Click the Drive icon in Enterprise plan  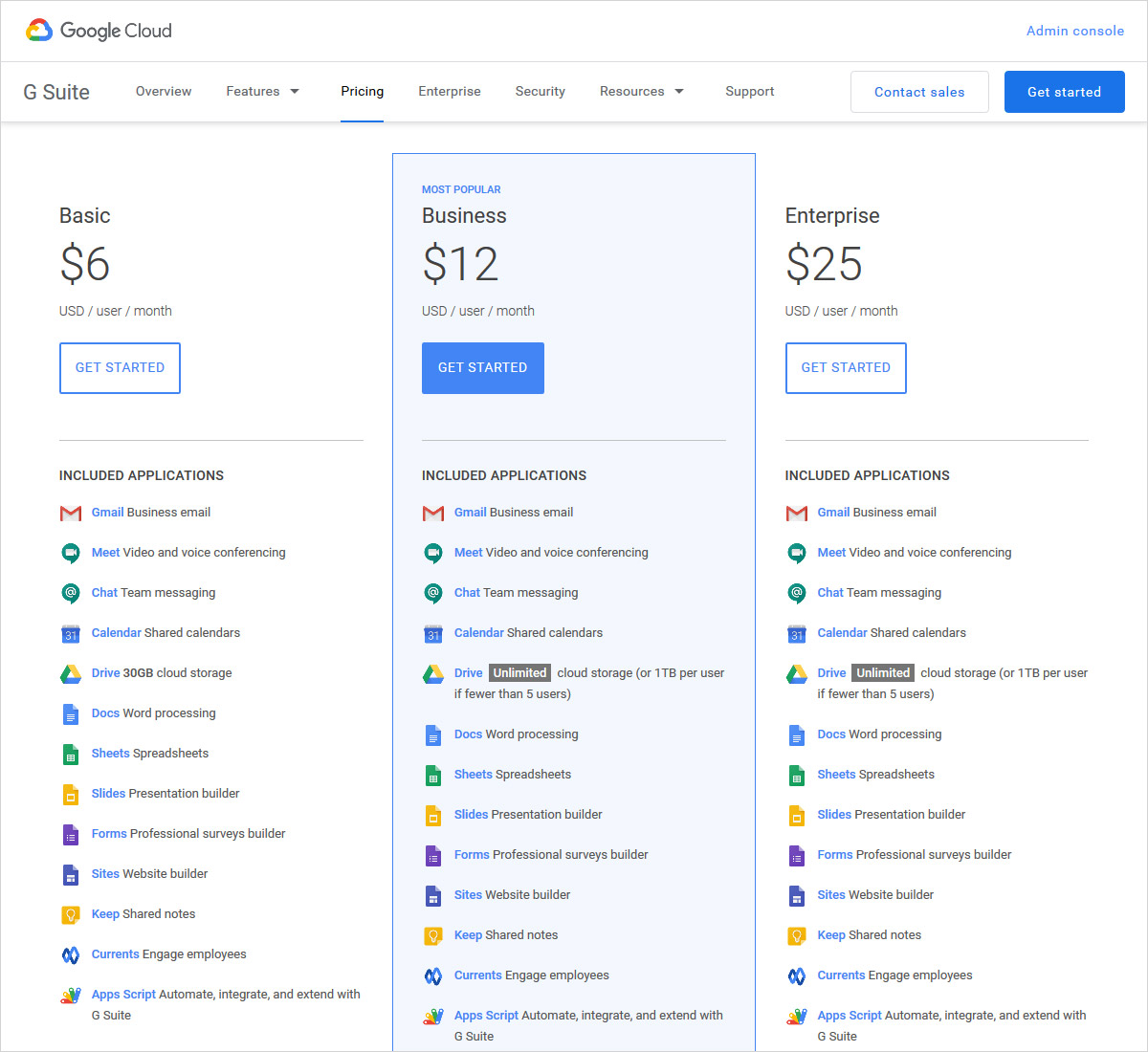tap(796, 674)
